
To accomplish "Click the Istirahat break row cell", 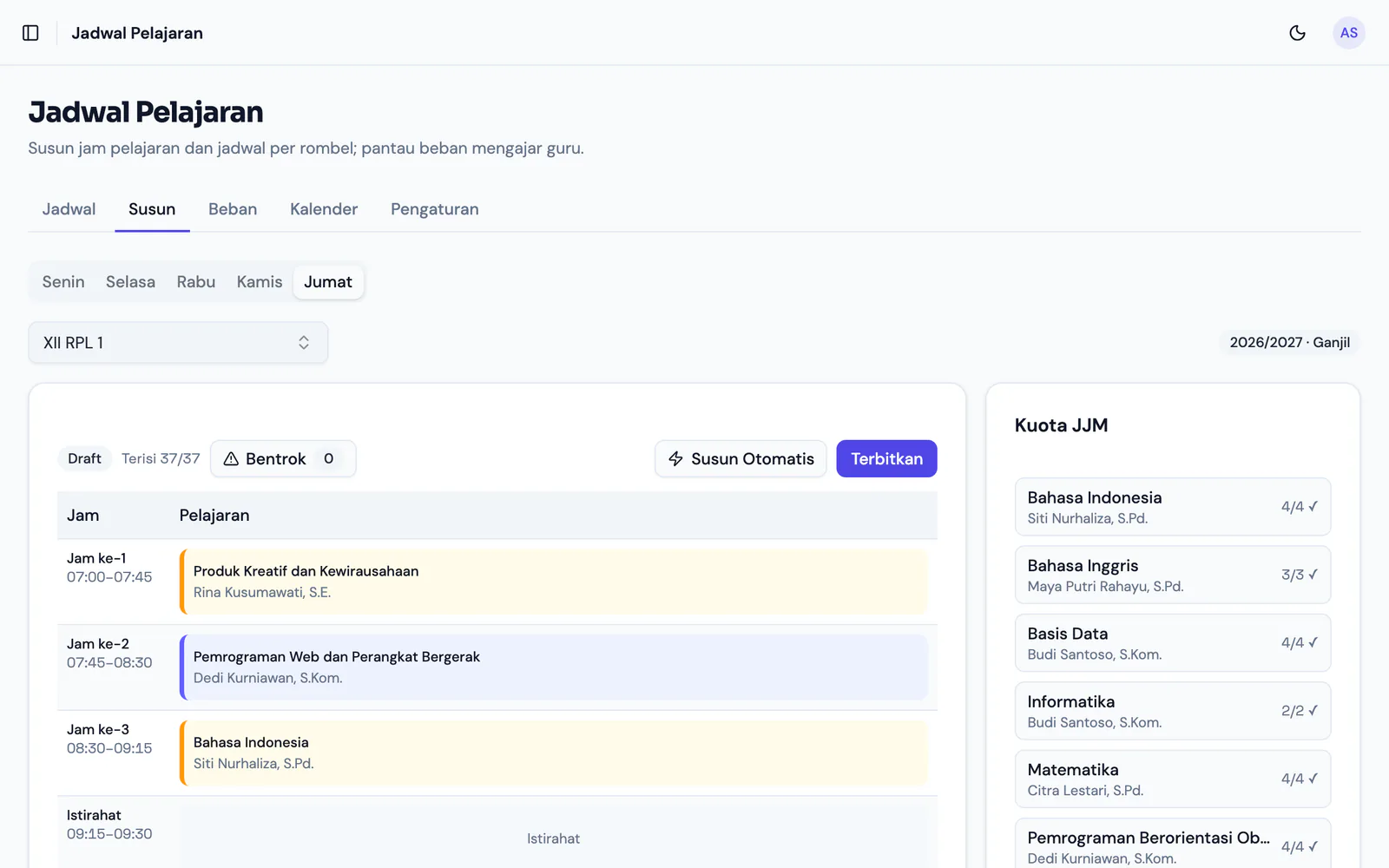I will click(554, 838).
